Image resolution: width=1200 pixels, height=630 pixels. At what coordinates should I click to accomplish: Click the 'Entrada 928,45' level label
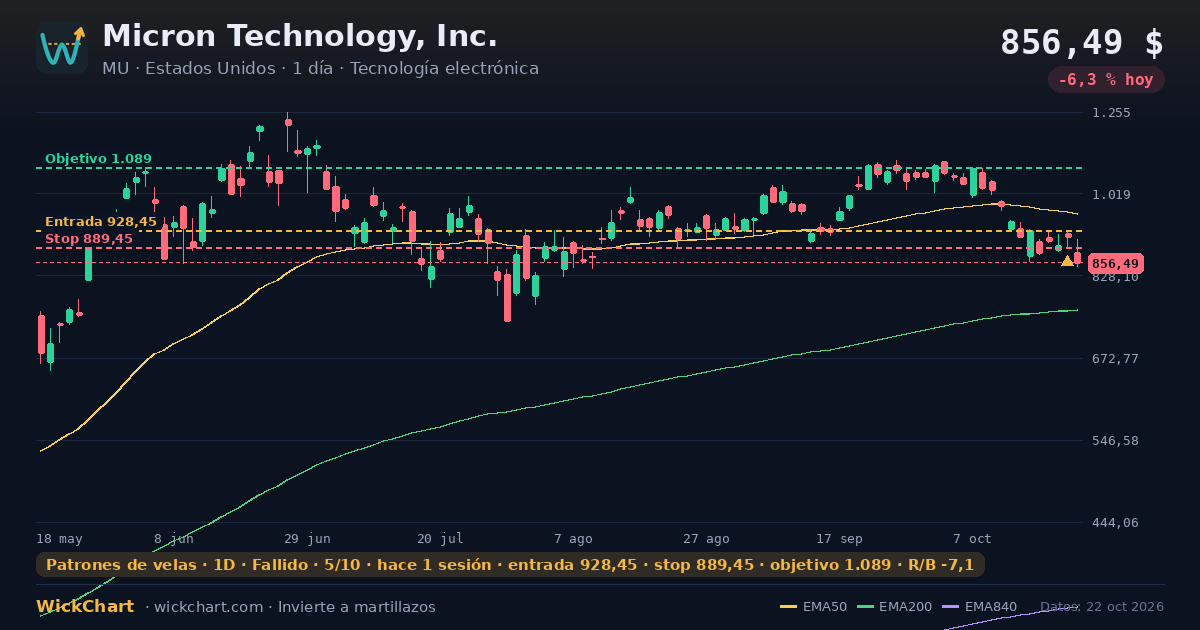(x=101, y=222)
